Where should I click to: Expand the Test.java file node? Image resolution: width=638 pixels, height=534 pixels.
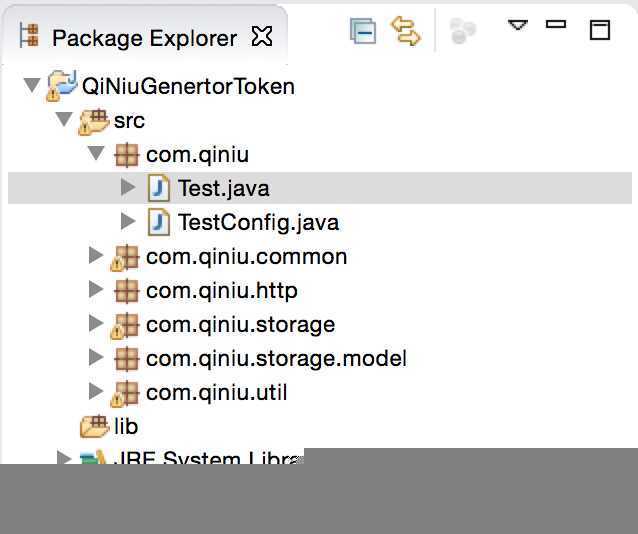pos(128,187)
